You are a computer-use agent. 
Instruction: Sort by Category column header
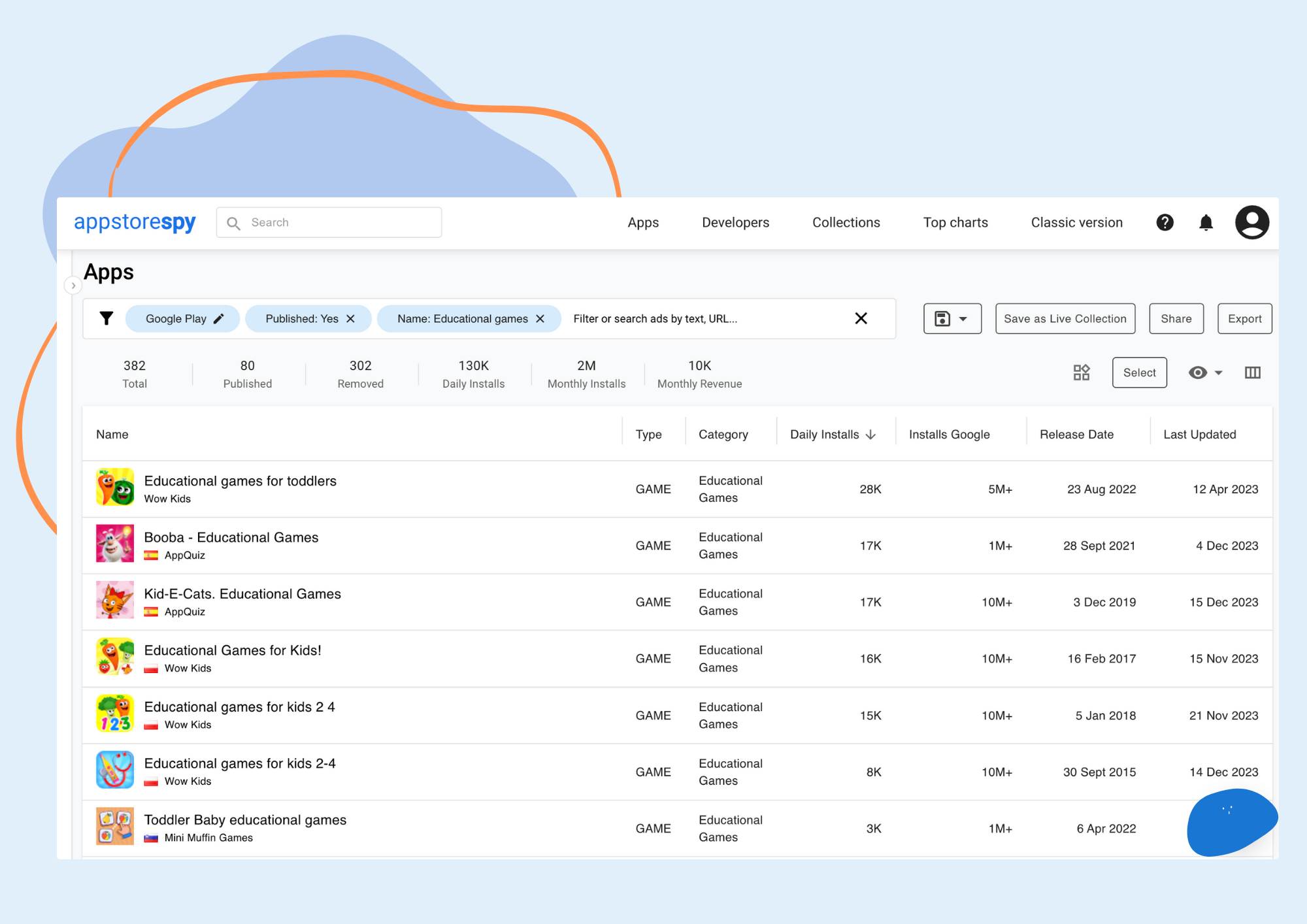pyautogui.click(x=723, y=435)
